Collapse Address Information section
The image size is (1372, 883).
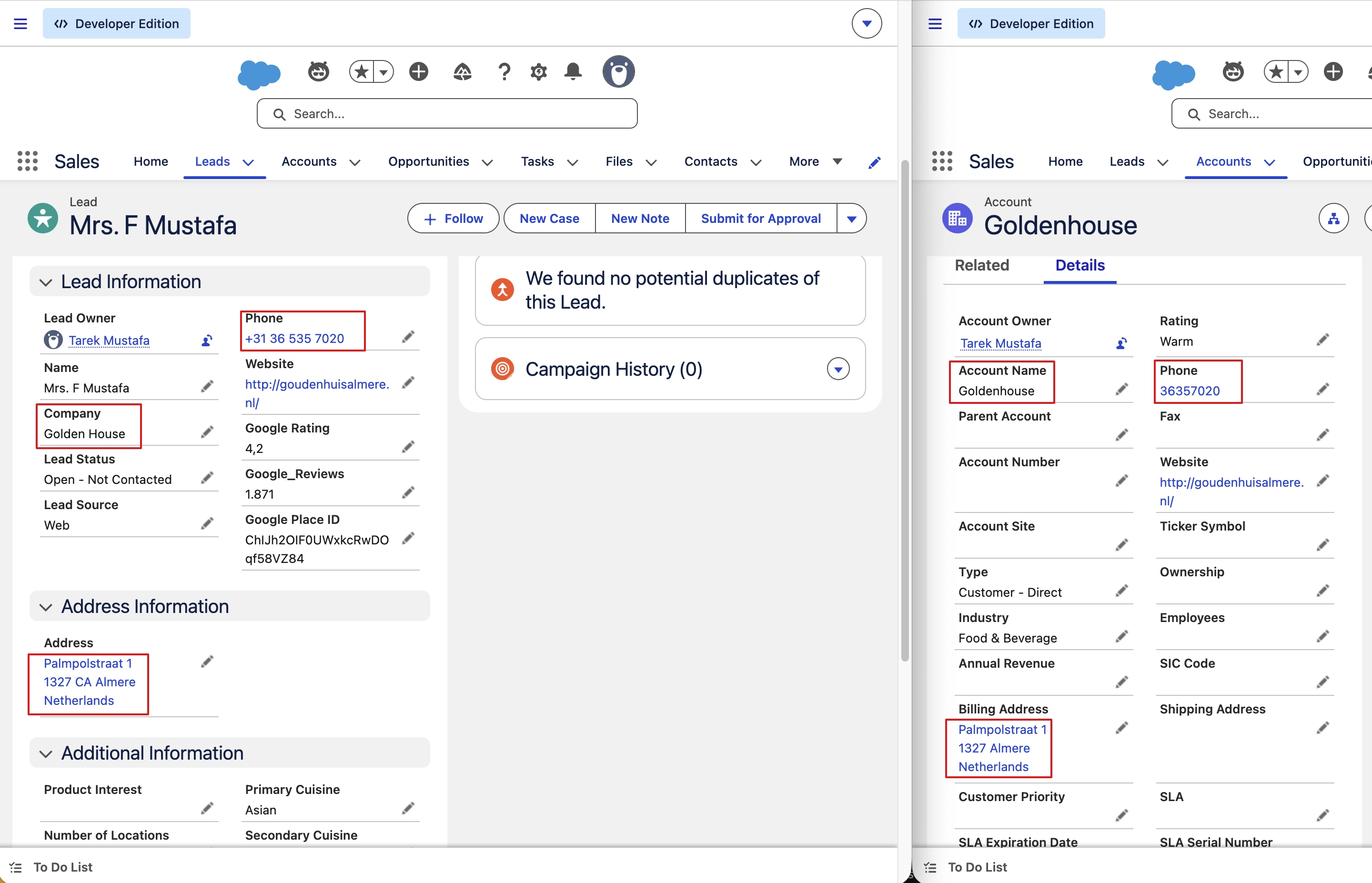[x=46, y=607]
